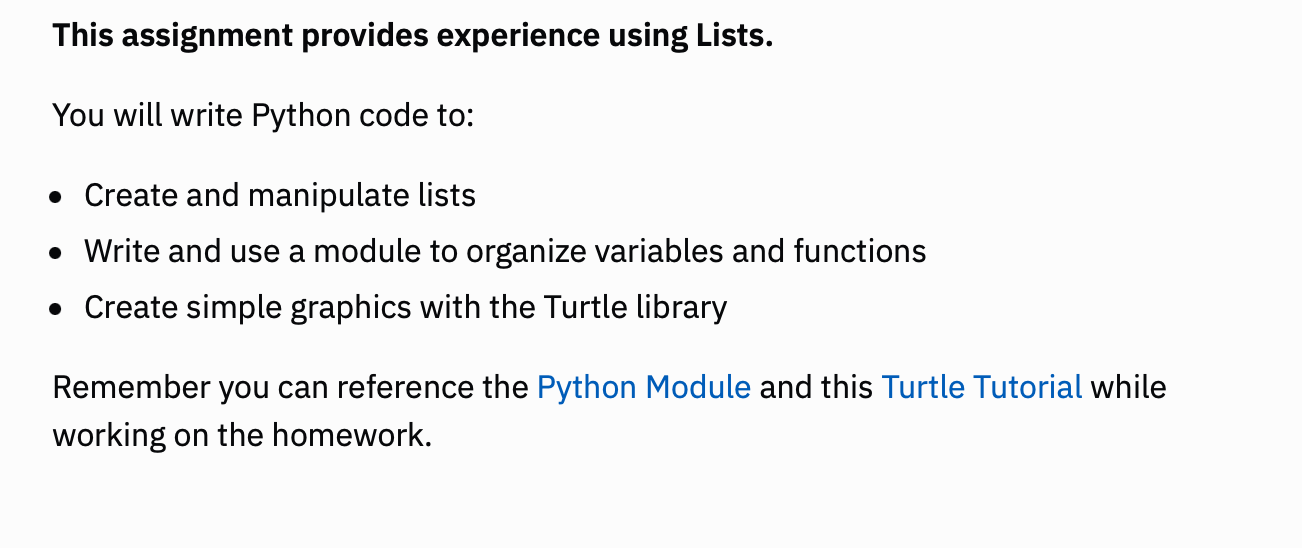Select the 'Write and use a module' bullet text
Screen dimensions: 1302x548
[505, 251]
